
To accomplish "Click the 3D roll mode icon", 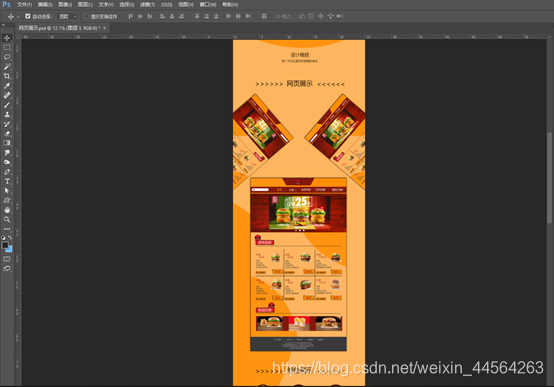I will pyautogui.click(x=311, y=16).
